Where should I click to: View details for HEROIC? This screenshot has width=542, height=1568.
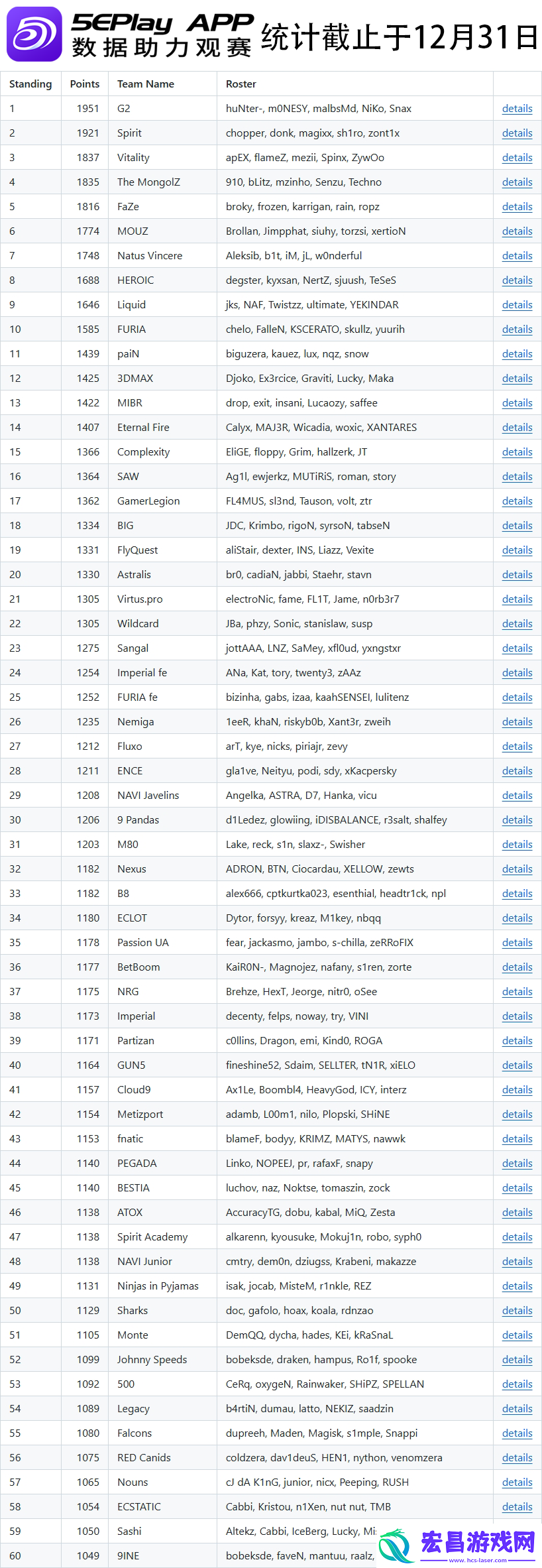[x=517, y=280]
